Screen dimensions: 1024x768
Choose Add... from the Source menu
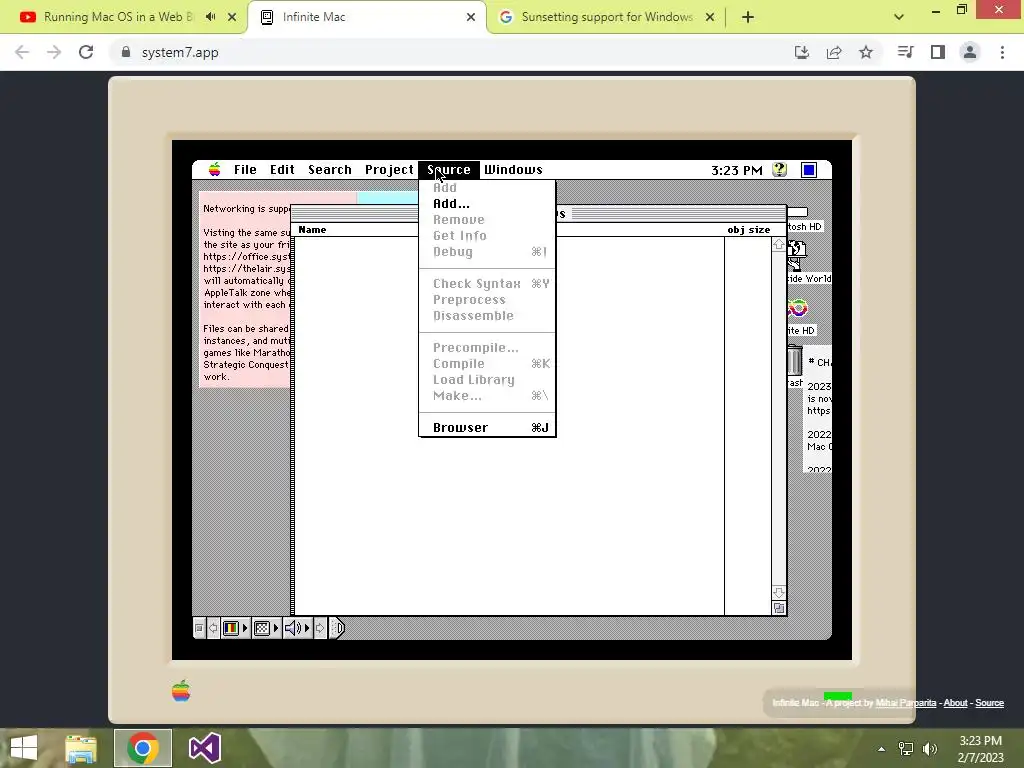click(487, 204)
